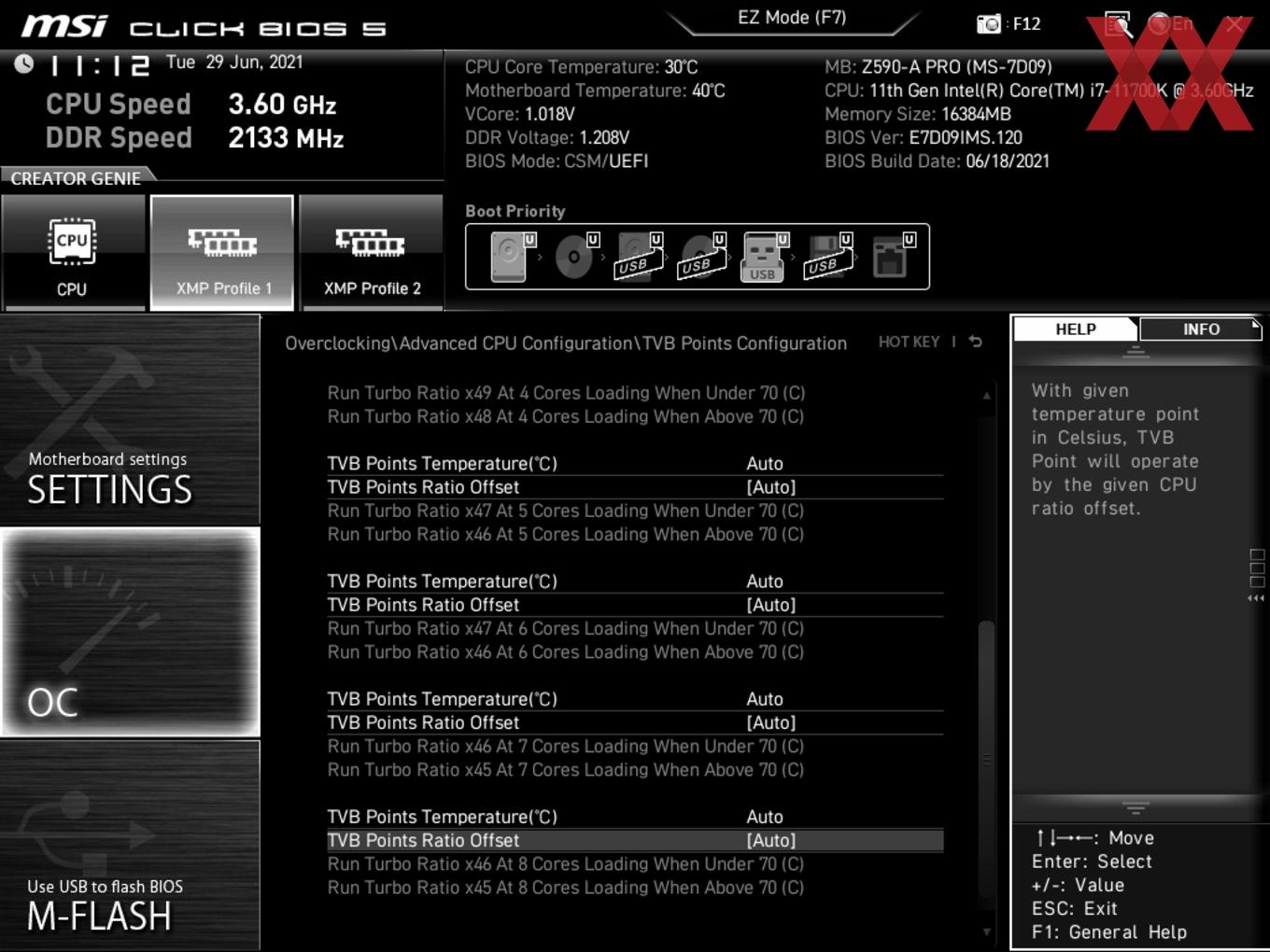Open the highlighted TVB Points Ratio Offset [Auto]
Image resolution: width=1270 pixels, height=952 pixels.
pyautogui.click(x=635, y=840)
